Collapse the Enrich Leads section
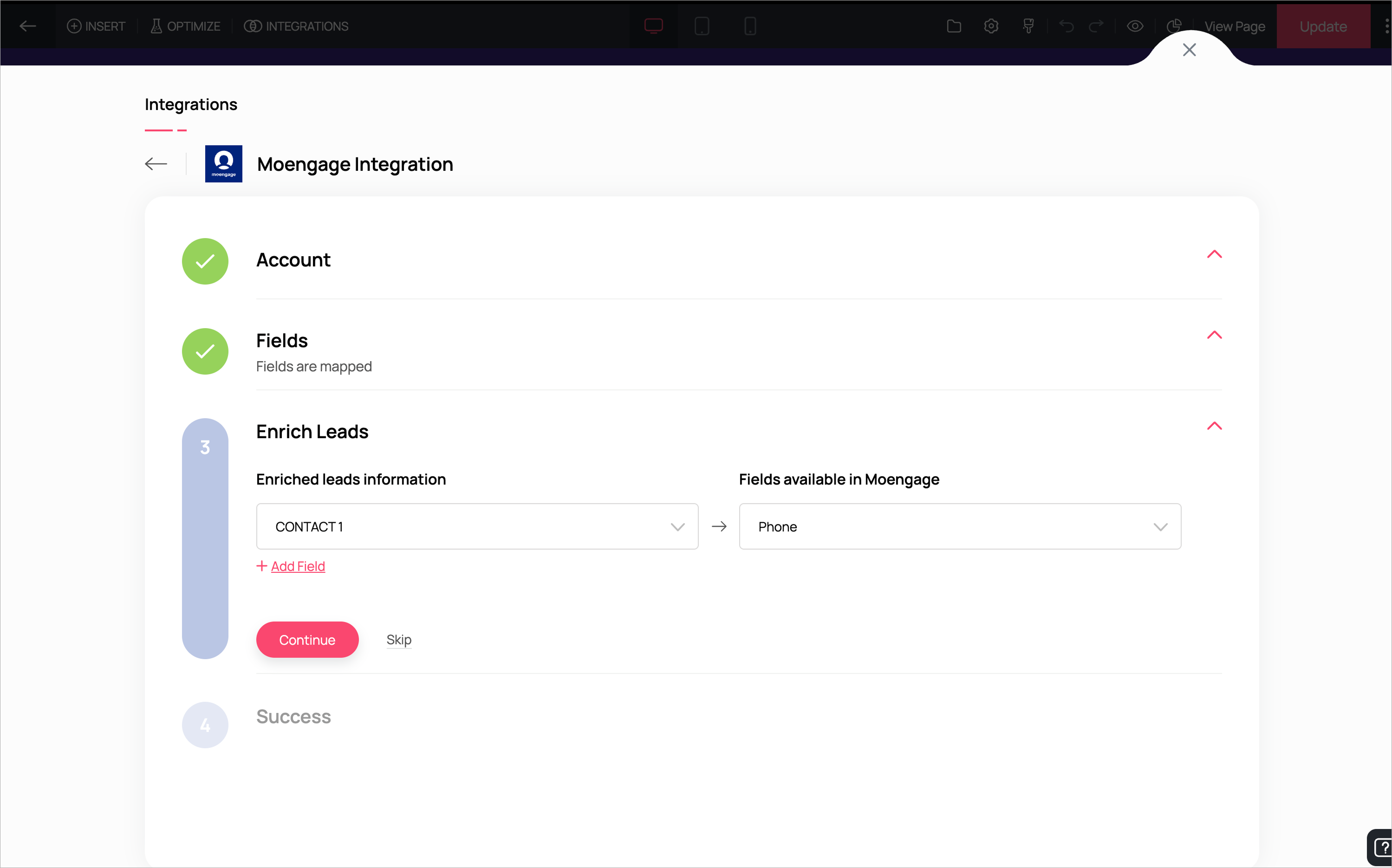This screenshot has width=1392, height=868. click(1214, 426)
